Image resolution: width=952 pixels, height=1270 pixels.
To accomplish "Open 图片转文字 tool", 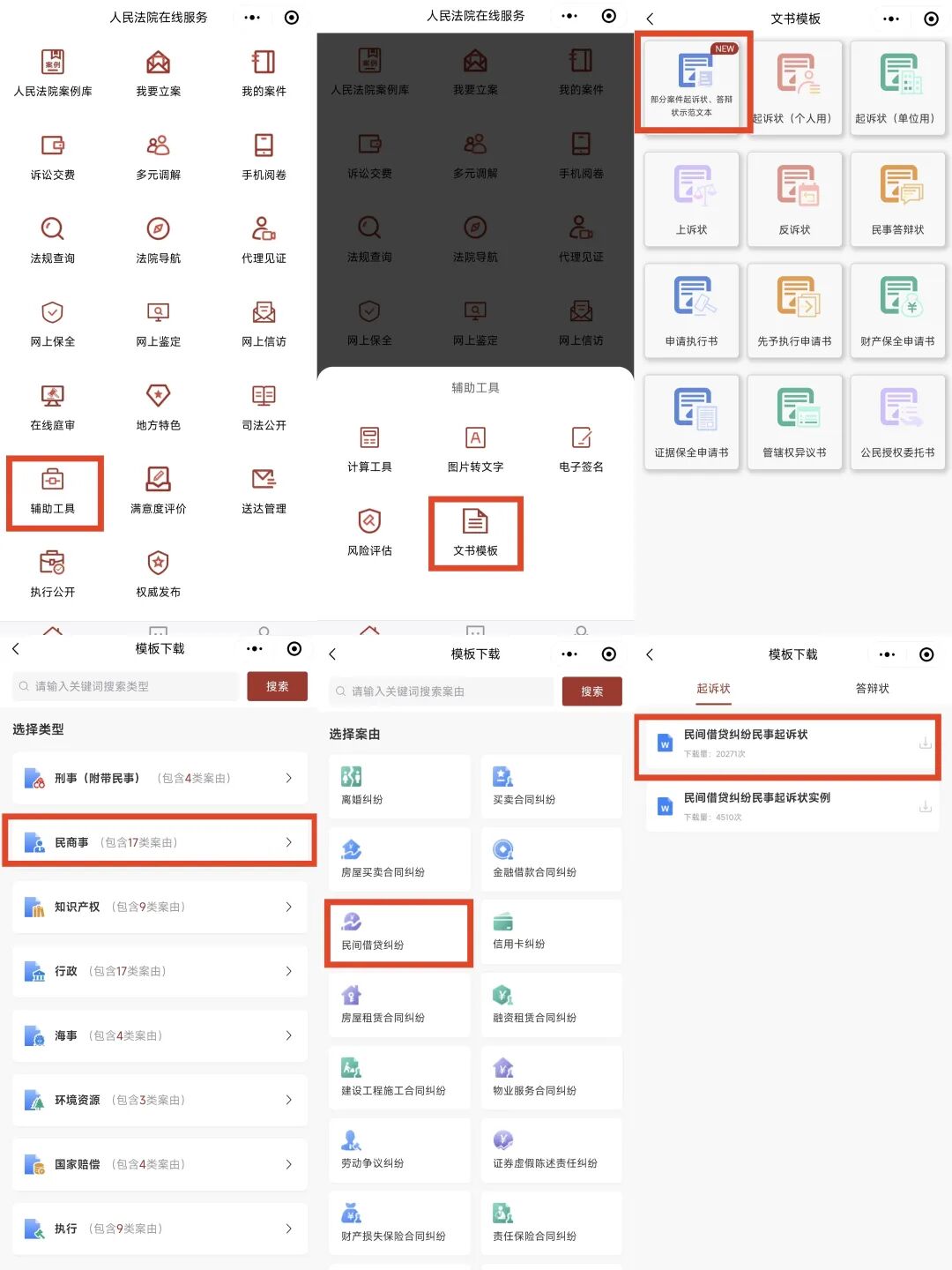I will click(x=475, y=448).
